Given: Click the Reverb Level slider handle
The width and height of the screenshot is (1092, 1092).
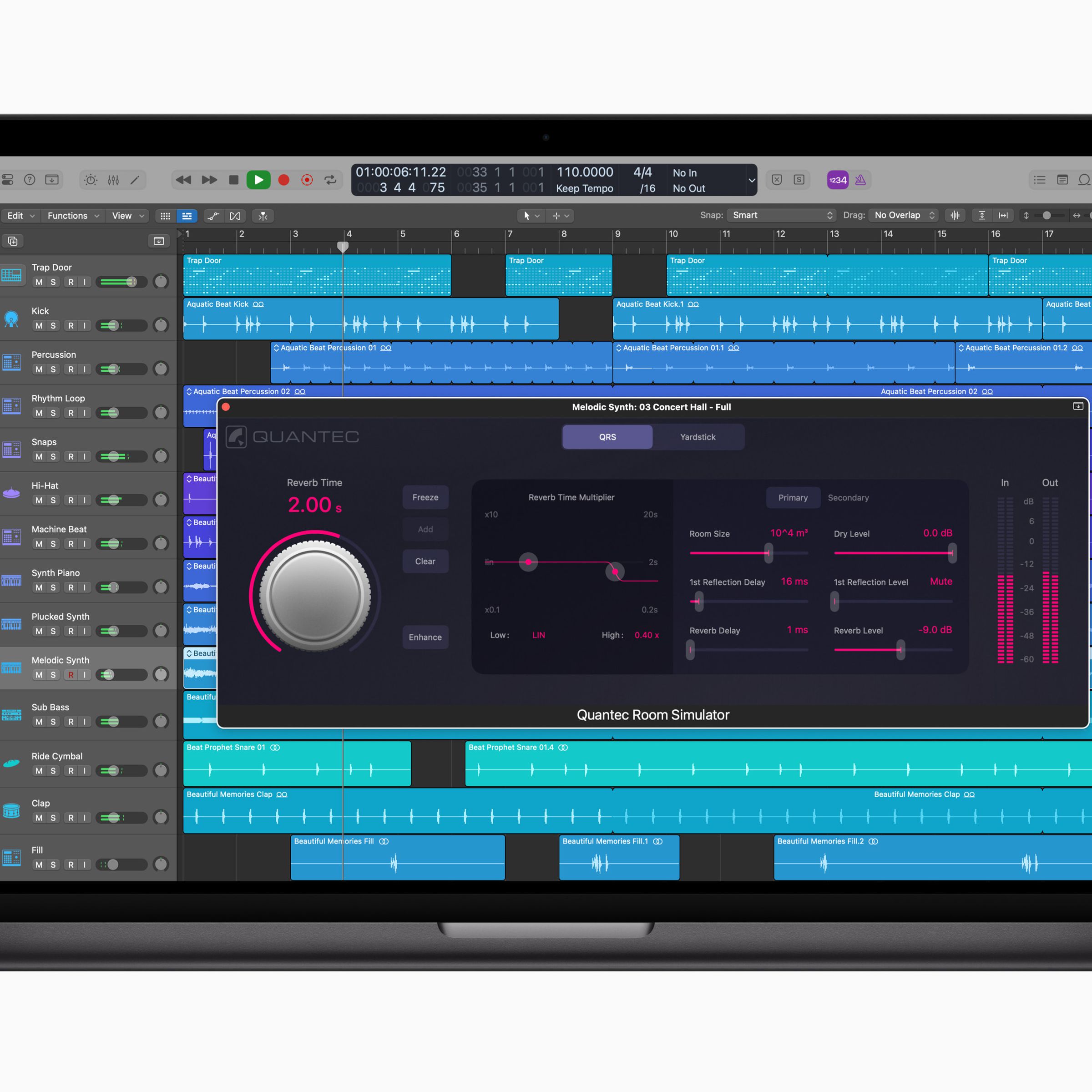Looking at the screenshot, I should click(x=900, y=649).
